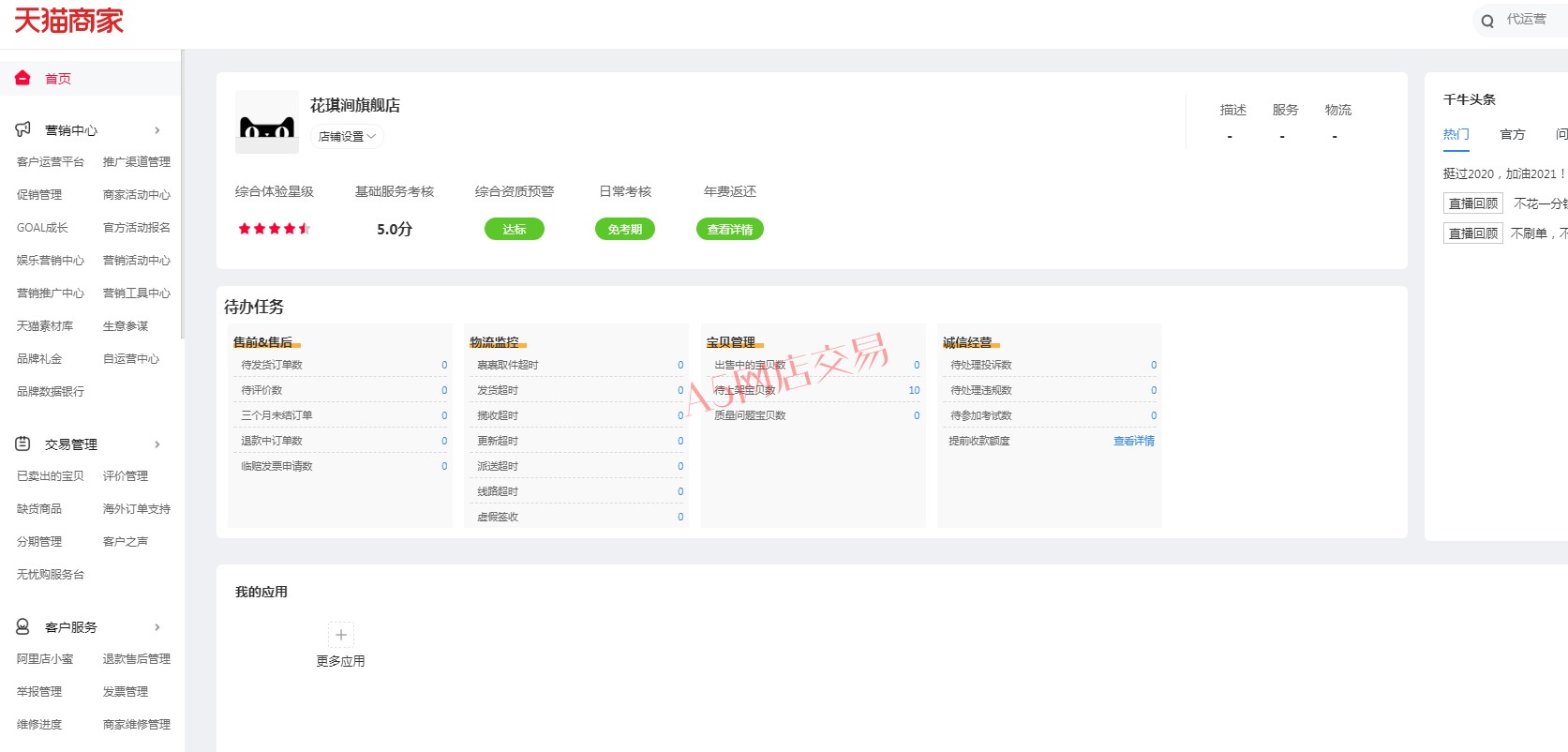Open GOAL成长 in sidebar
1568x752 pixels.
click(x=42, y=228)
